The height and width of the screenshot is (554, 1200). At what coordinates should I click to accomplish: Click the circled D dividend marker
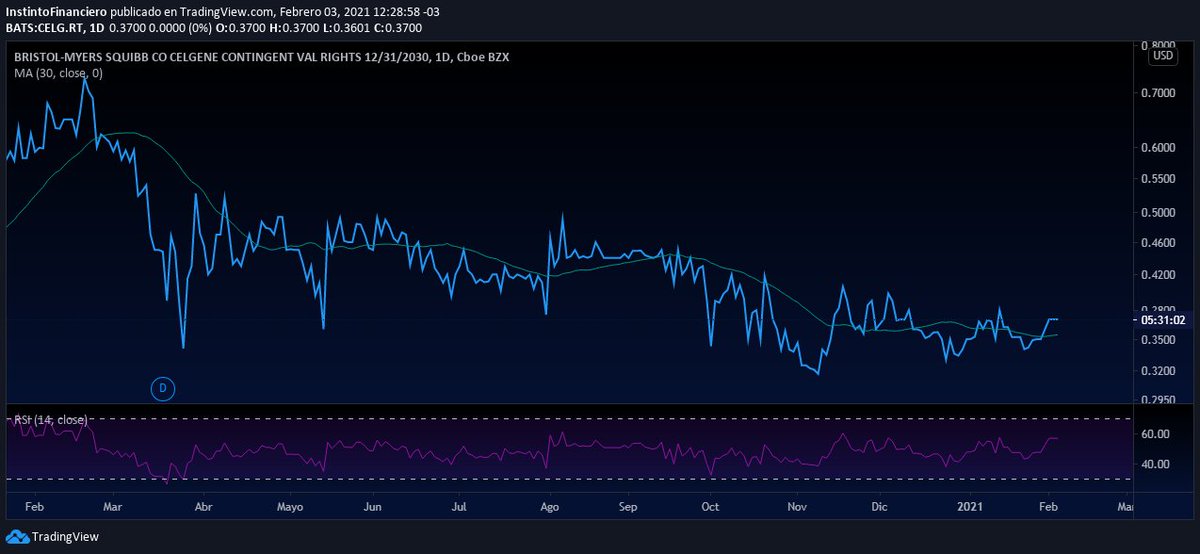(x=162, y=388)
